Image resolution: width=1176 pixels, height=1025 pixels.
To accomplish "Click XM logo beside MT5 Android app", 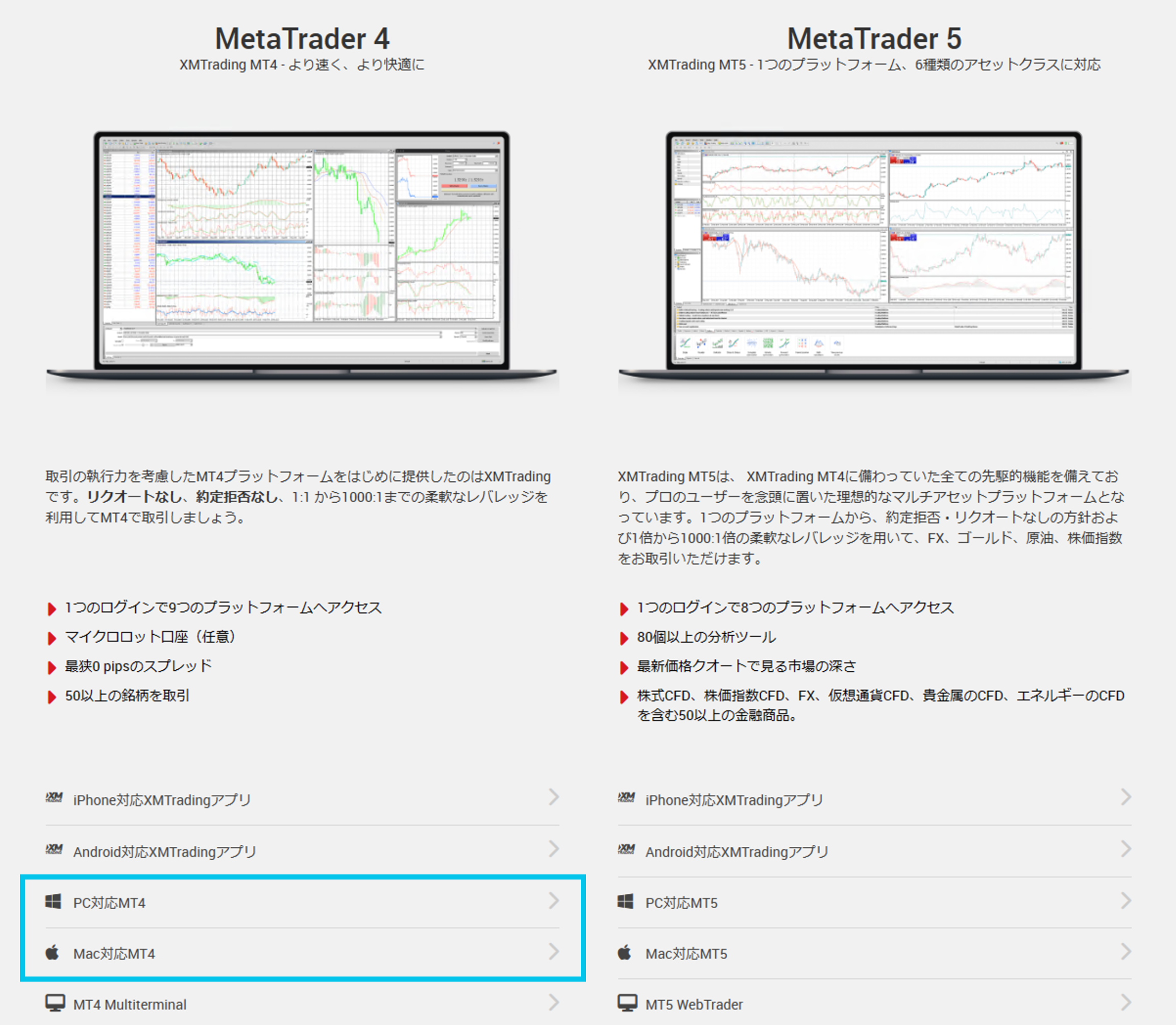I will [626, 850].
